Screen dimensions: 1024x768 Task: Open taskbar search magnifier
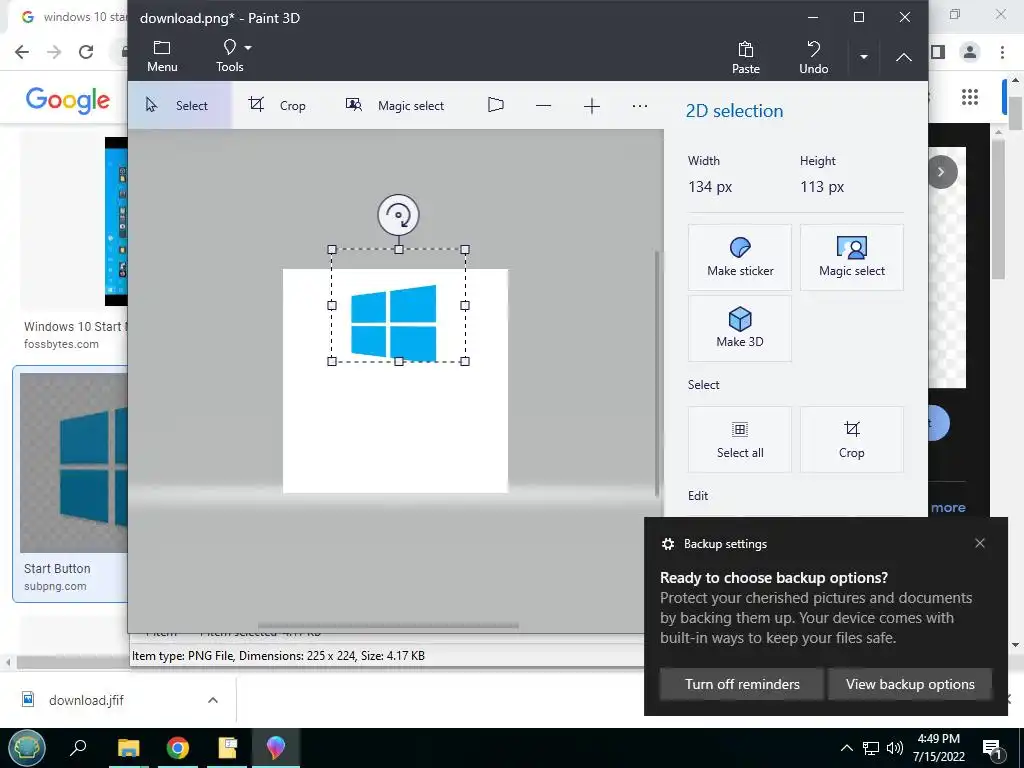pos(78,747)
